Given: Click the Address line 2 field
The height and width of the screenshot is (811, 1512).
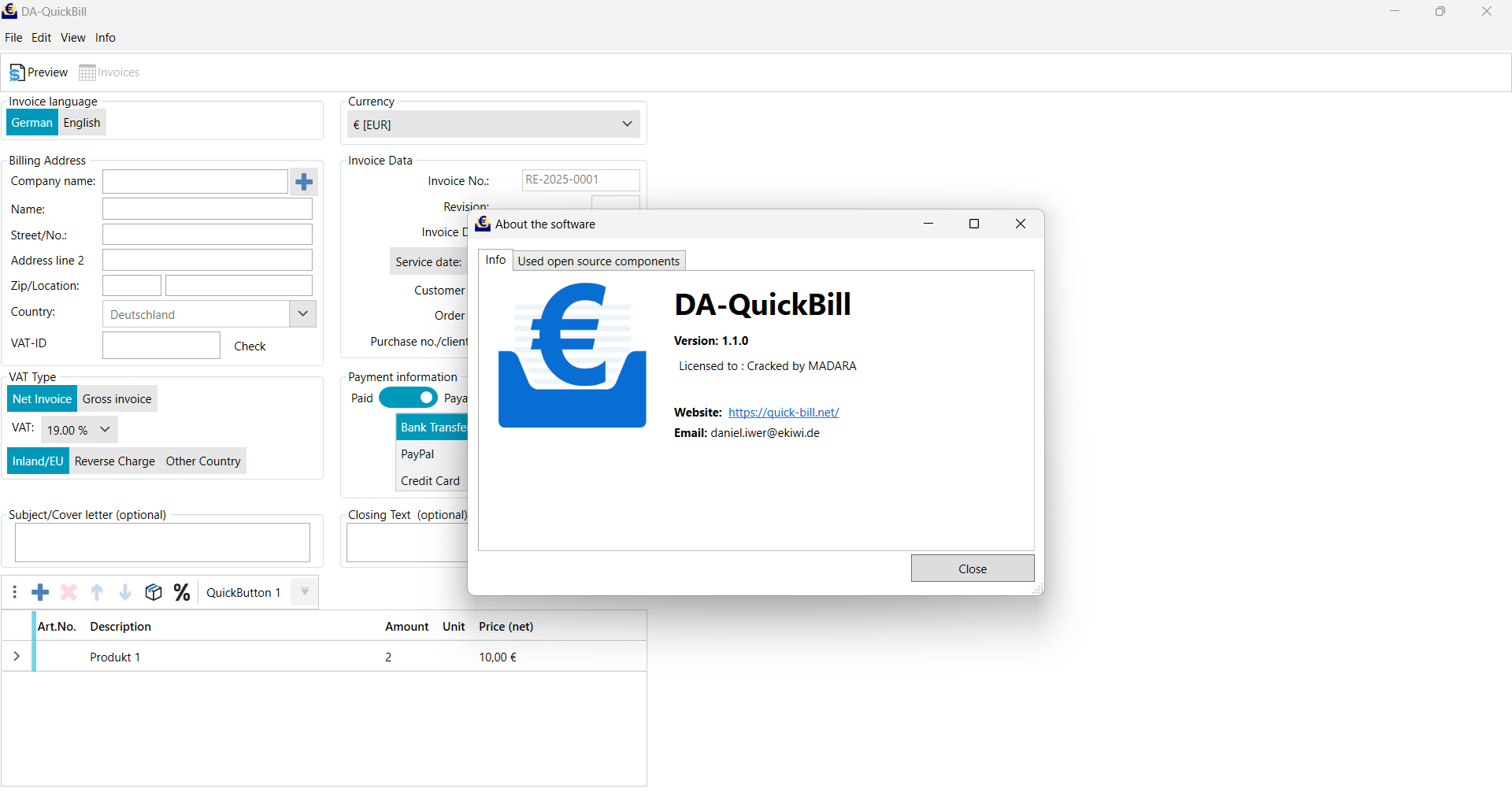Looking at the screenshot, I should [x=208, y=260].
